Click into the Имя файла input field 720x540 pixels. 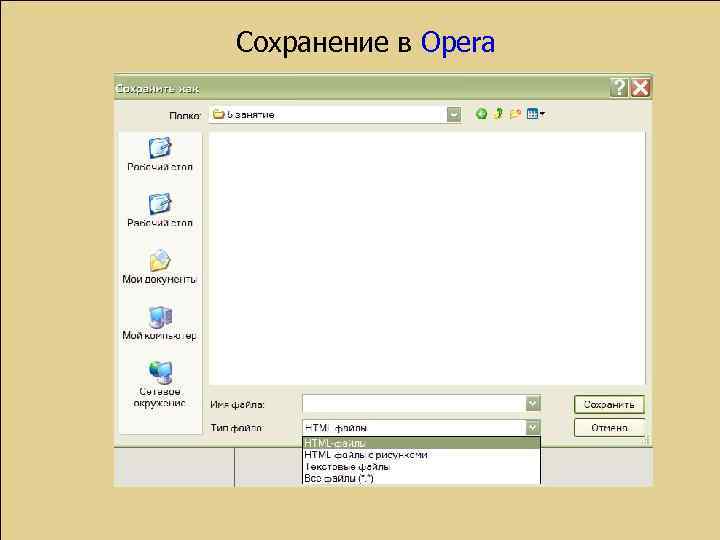pos(415,404)
